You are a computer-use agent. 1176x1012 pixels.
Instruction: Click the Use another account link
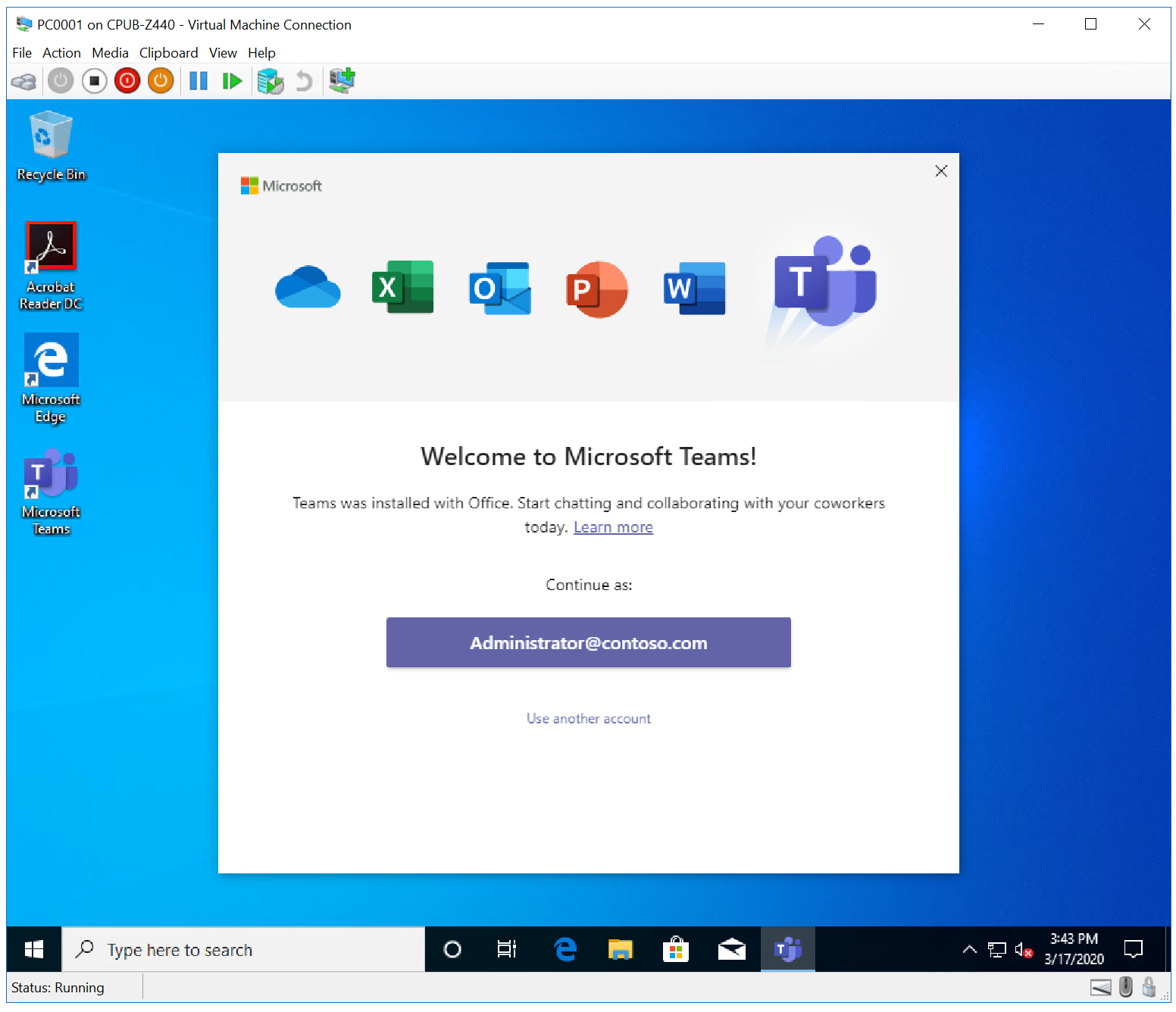[588, 718]
